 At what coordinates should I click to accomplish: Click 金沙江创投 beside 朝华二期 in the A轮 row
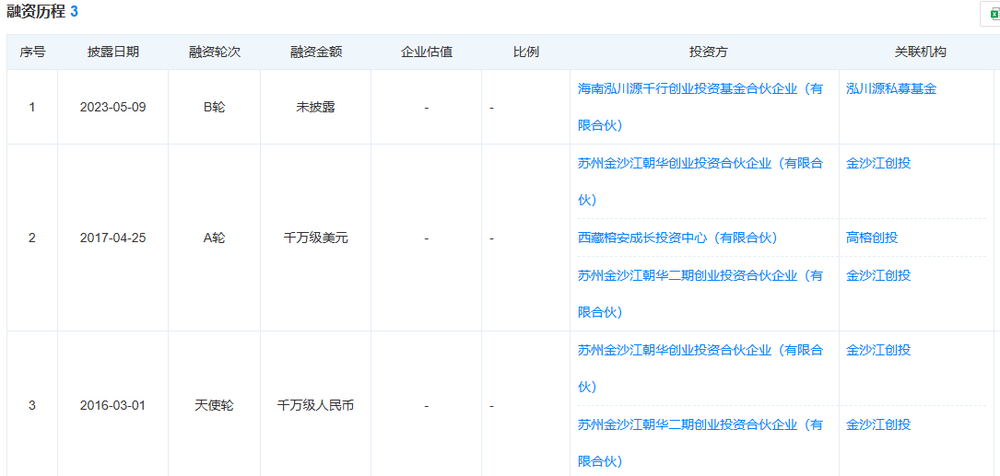coord(878,276)
